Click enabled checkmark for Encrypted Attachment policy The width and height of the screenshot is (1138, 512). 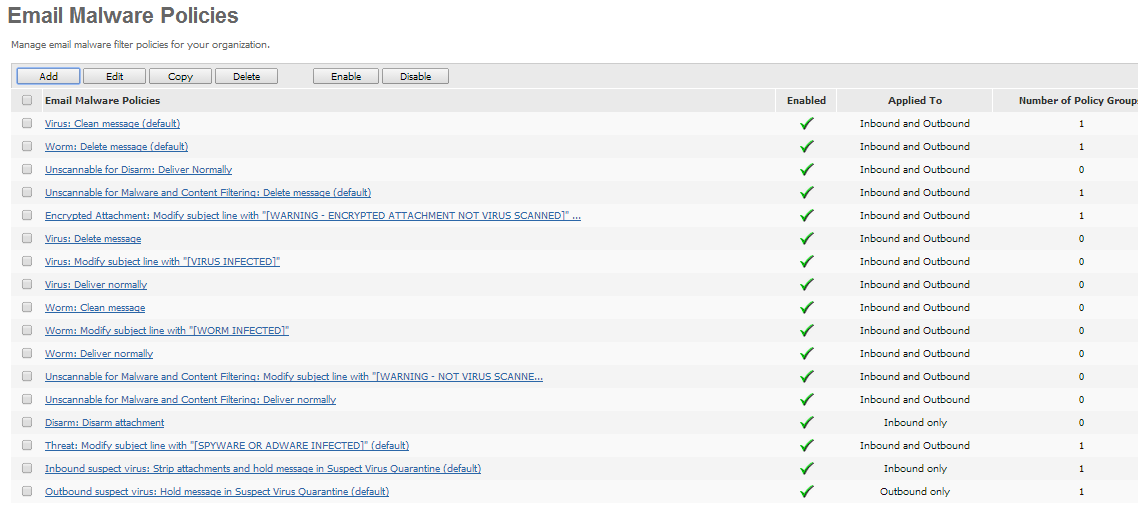point(806,216)
